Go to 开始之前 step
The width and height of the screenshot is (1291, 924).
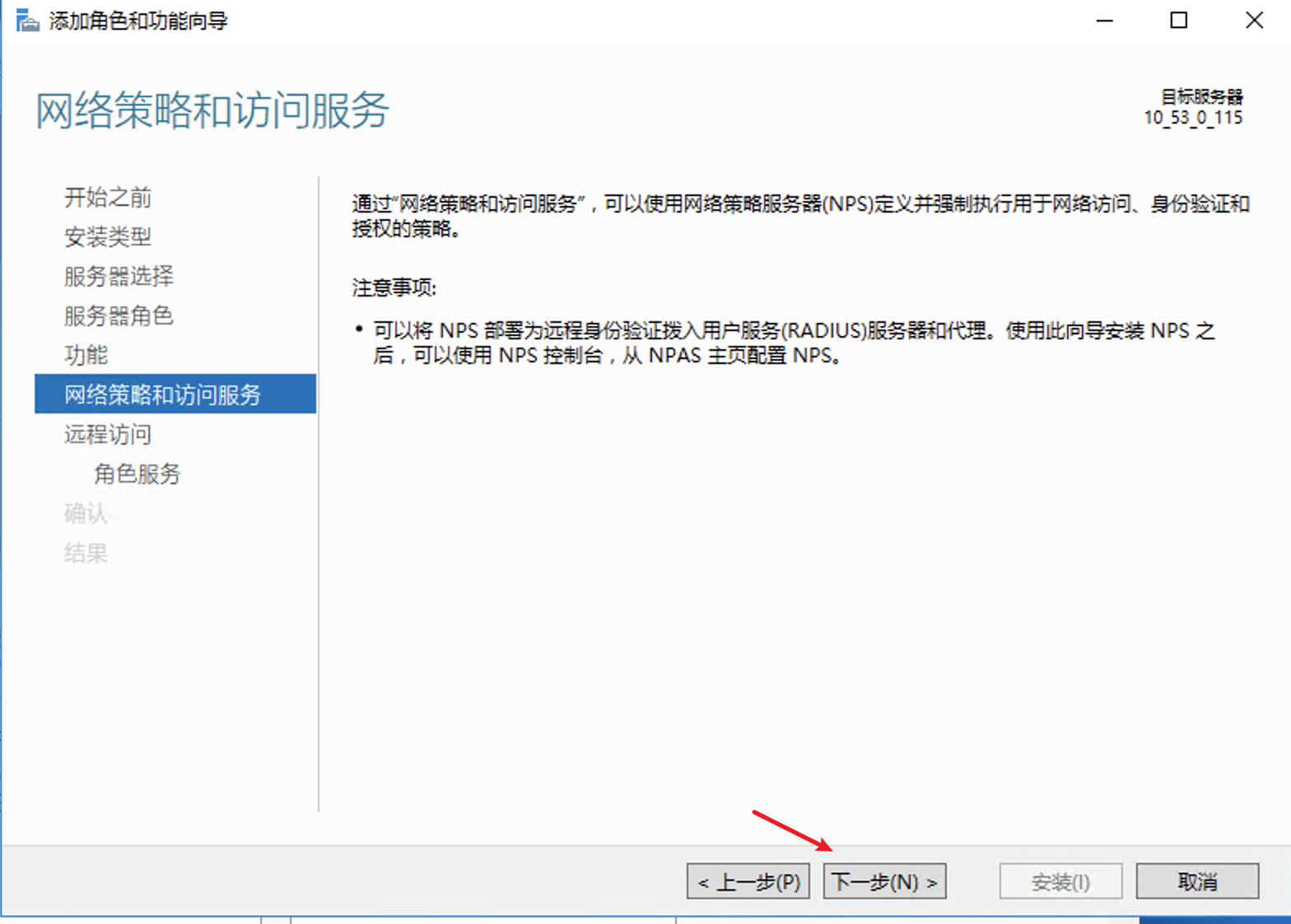(x=108, y=198)
